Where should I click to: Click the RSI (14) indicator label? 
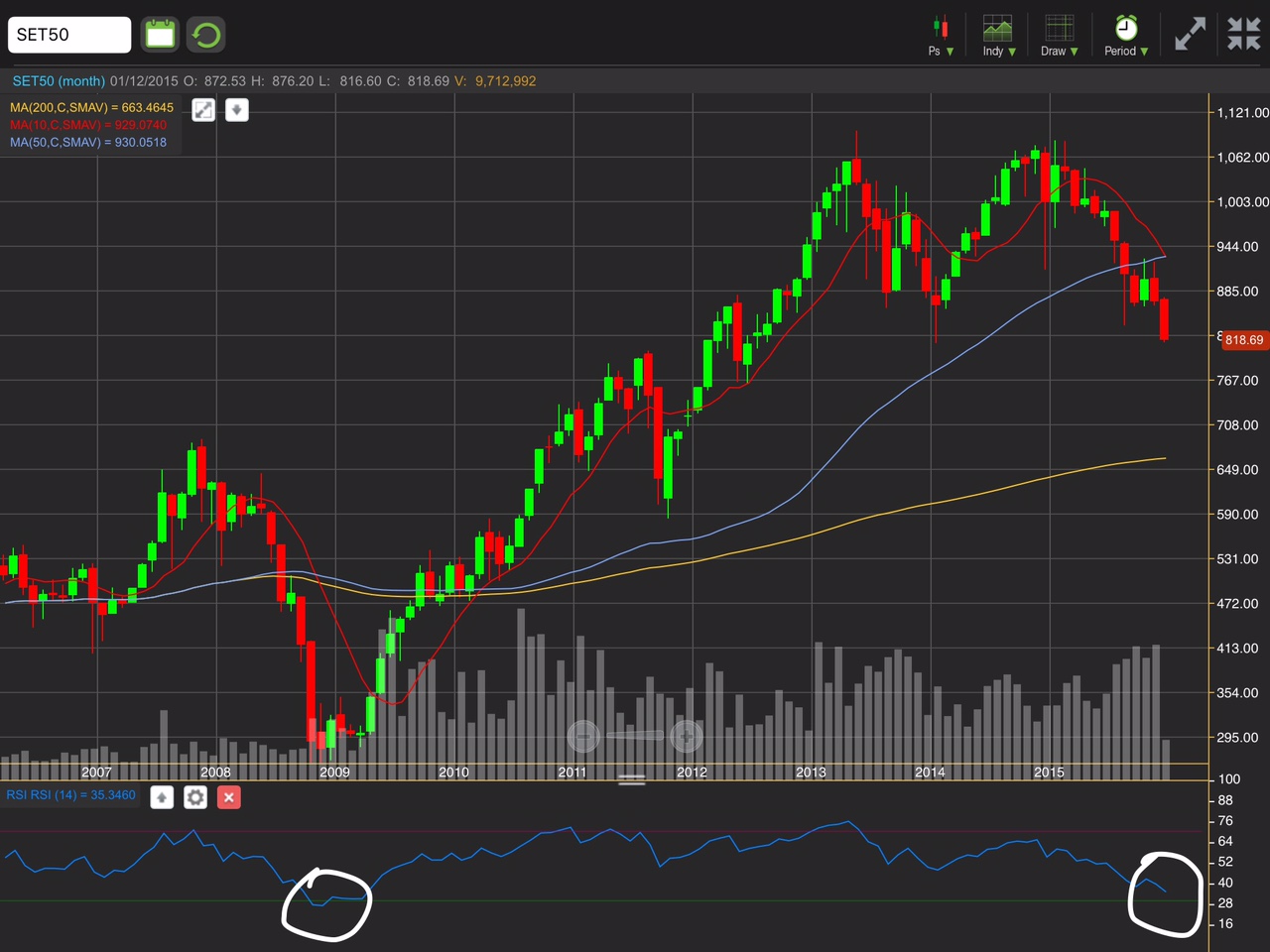70,795
